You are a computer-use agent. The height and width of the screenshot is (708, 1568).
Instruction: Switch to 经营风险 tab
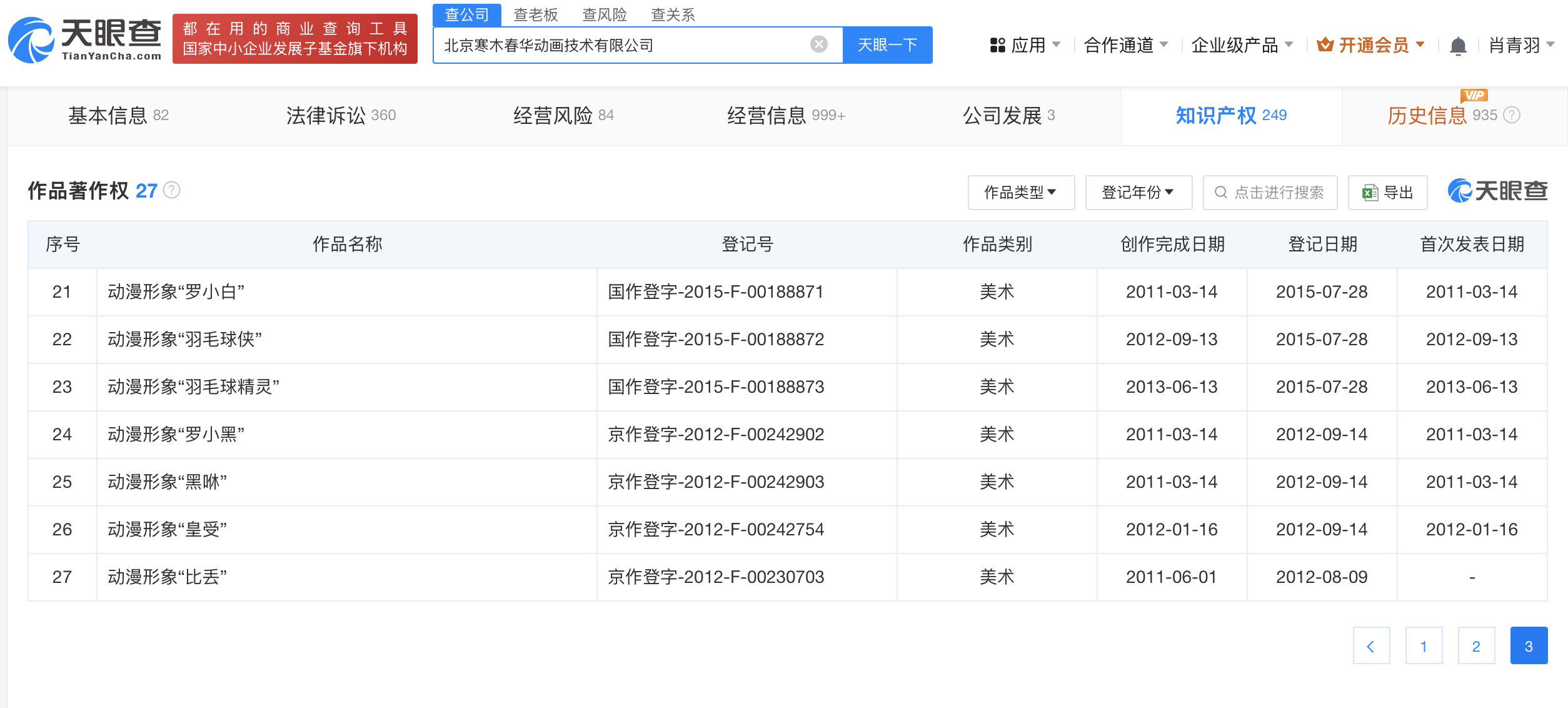coord(563,116)
